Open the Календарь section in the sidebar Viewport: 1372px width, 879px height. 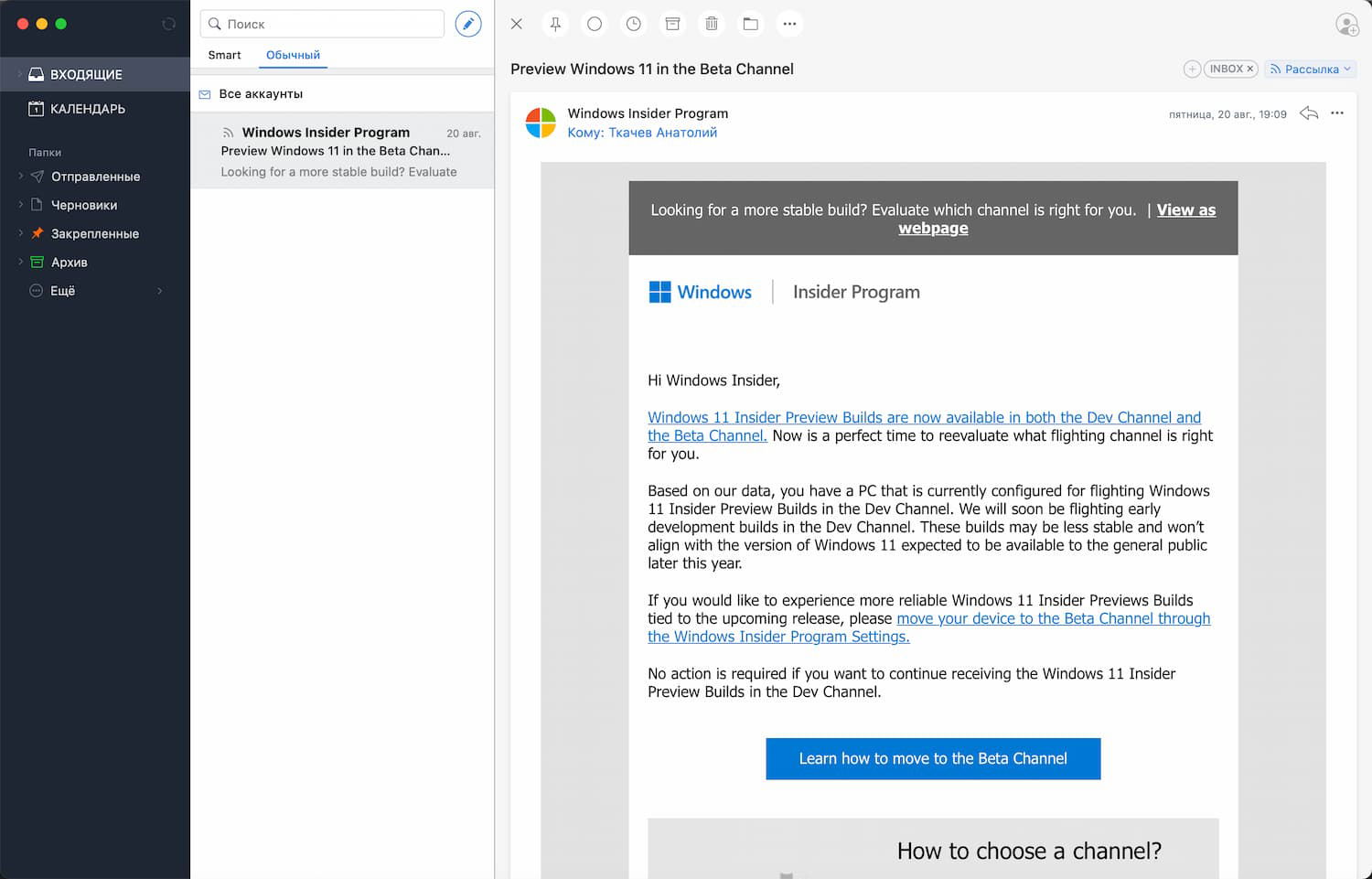(x=87, y=109)
